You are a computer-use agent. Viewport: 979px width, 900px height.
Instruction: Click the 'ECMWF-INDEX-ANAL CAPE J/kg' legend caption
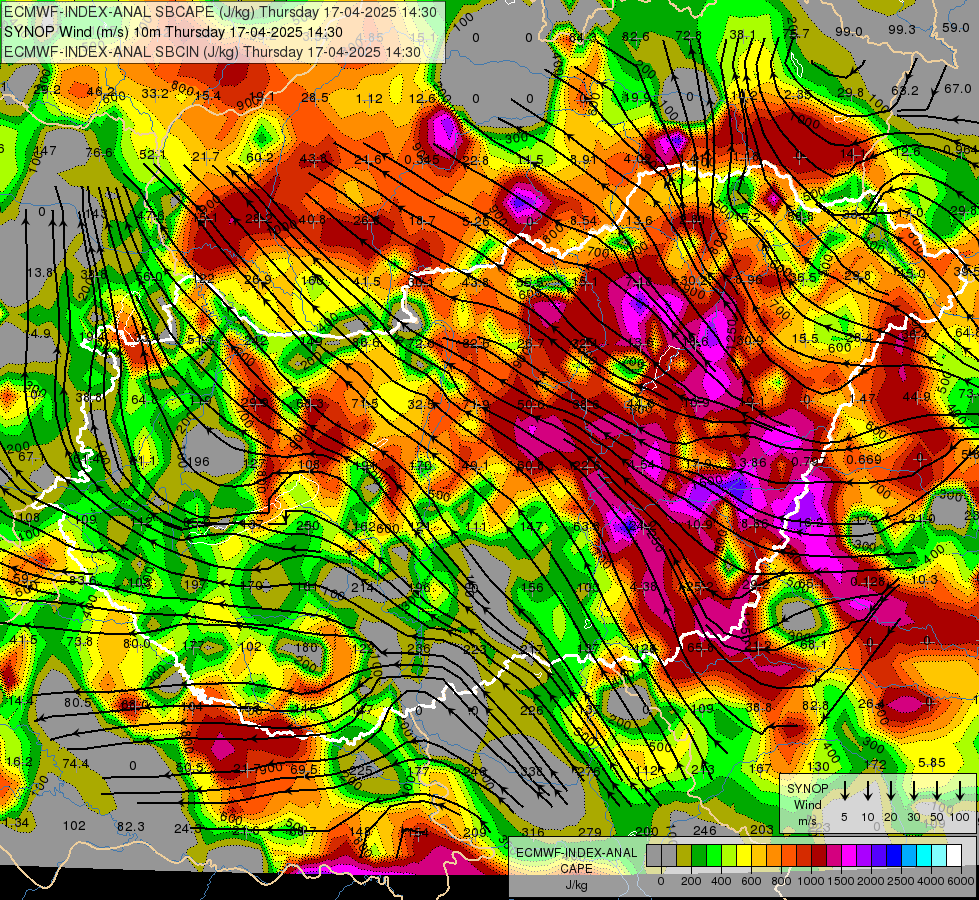tap(576, 869)
